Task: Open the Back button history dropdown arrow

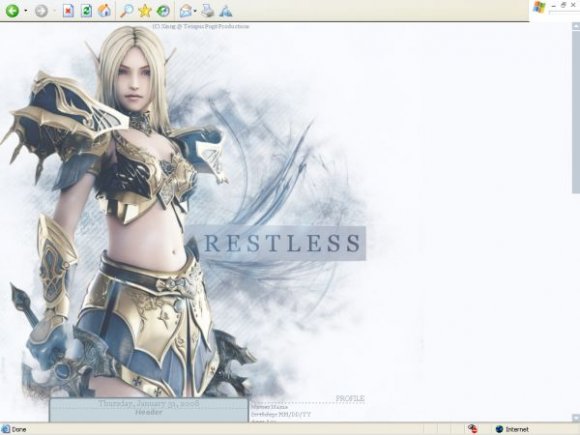Action: click(x=26, y=11)
